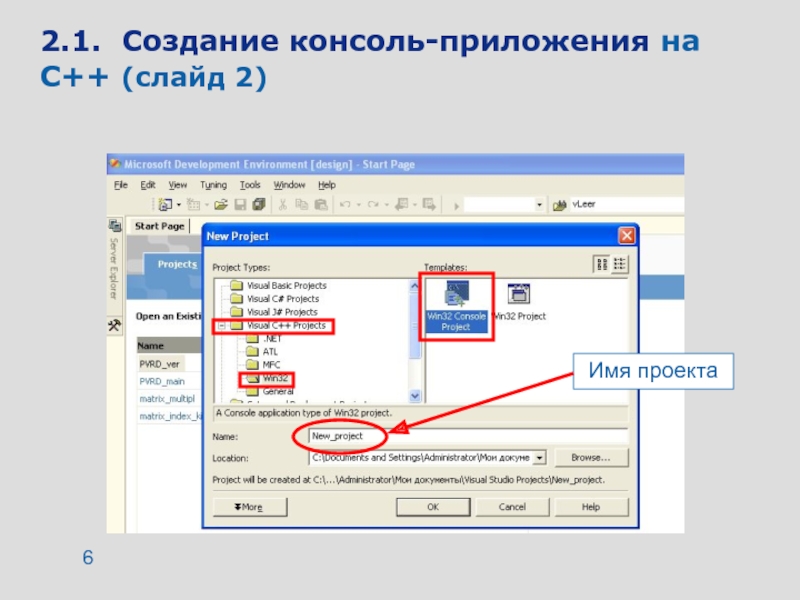Click Project Types scrollbar down arrow
The image size is (800, 600).
(415, 395)
